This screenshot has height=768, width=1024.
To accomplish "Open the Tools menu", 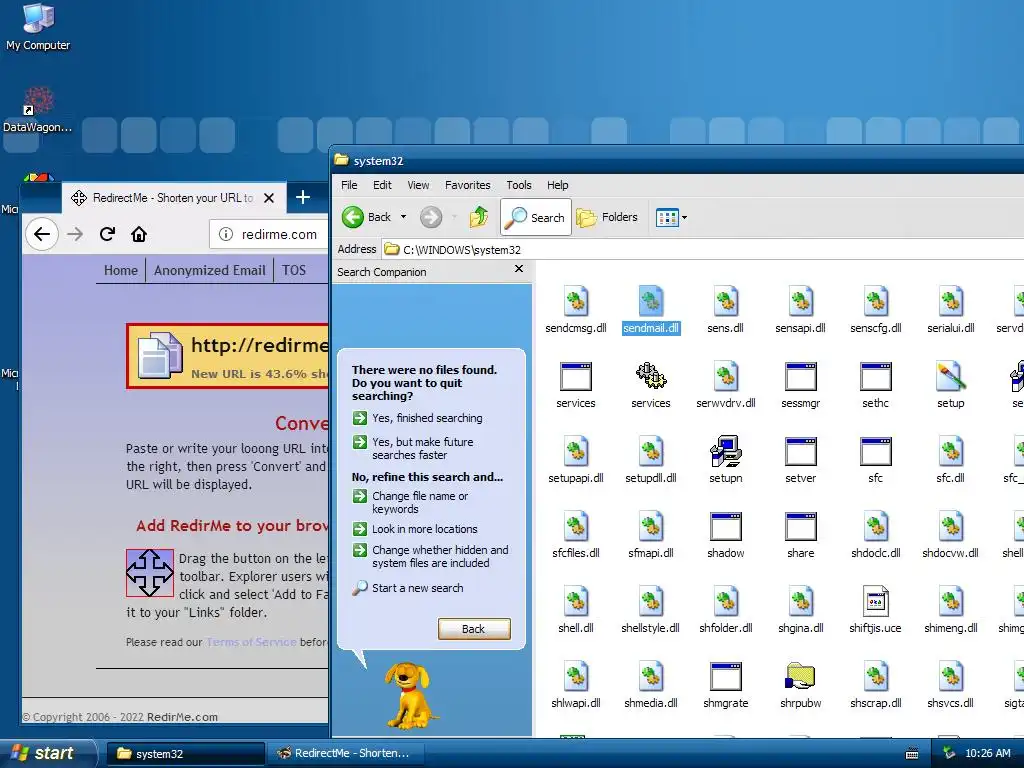I will [519, 185].
